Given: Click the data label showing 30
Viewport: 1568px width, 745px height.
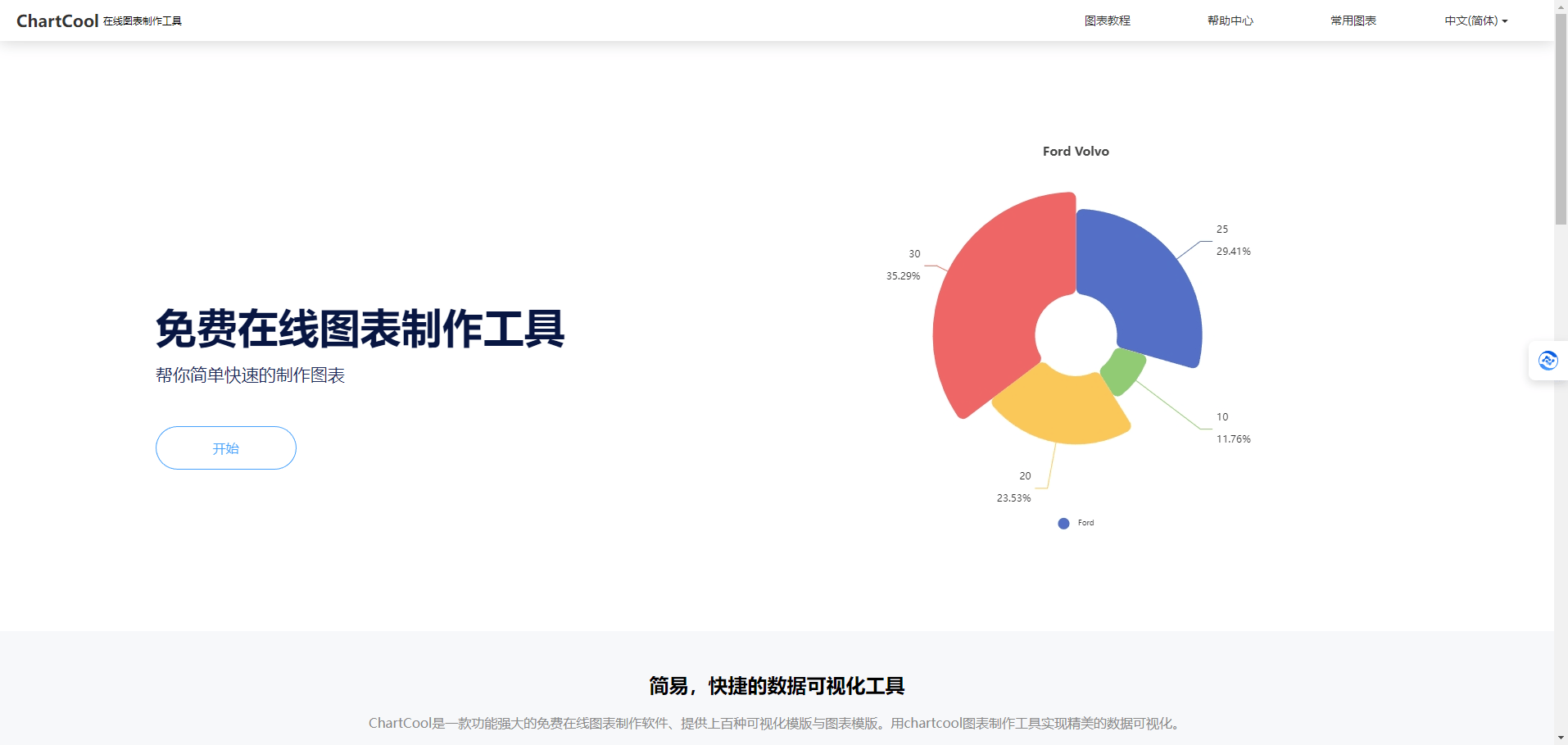Looking at the screenshot, I should pos(914,254).
